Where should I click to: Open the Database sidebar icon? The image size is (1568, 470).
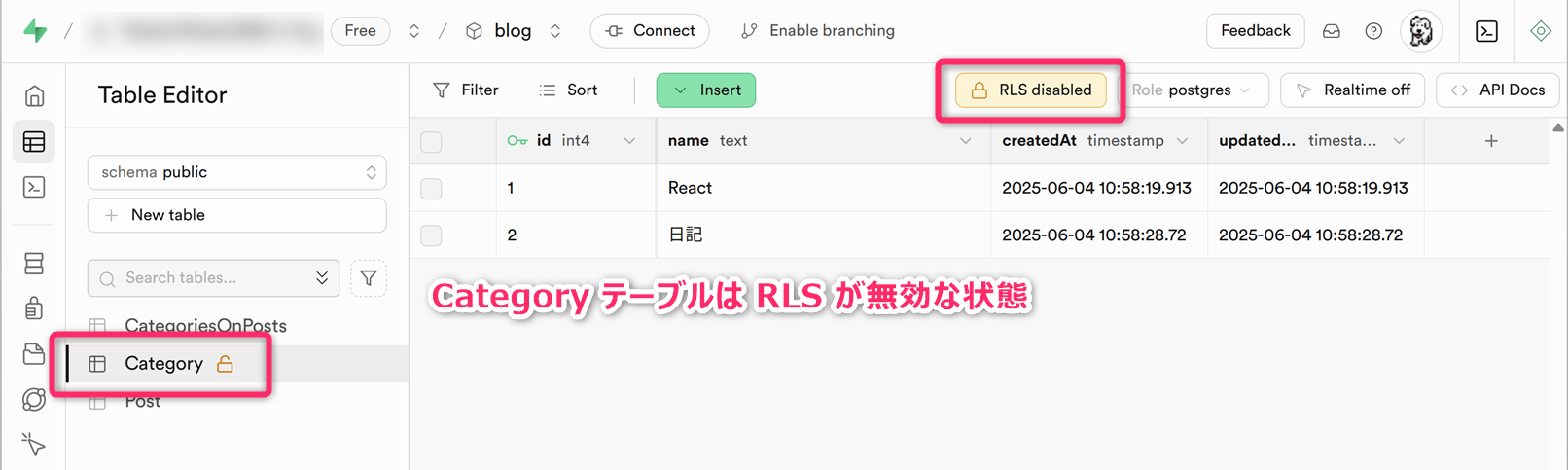click(x=34, y=264)
